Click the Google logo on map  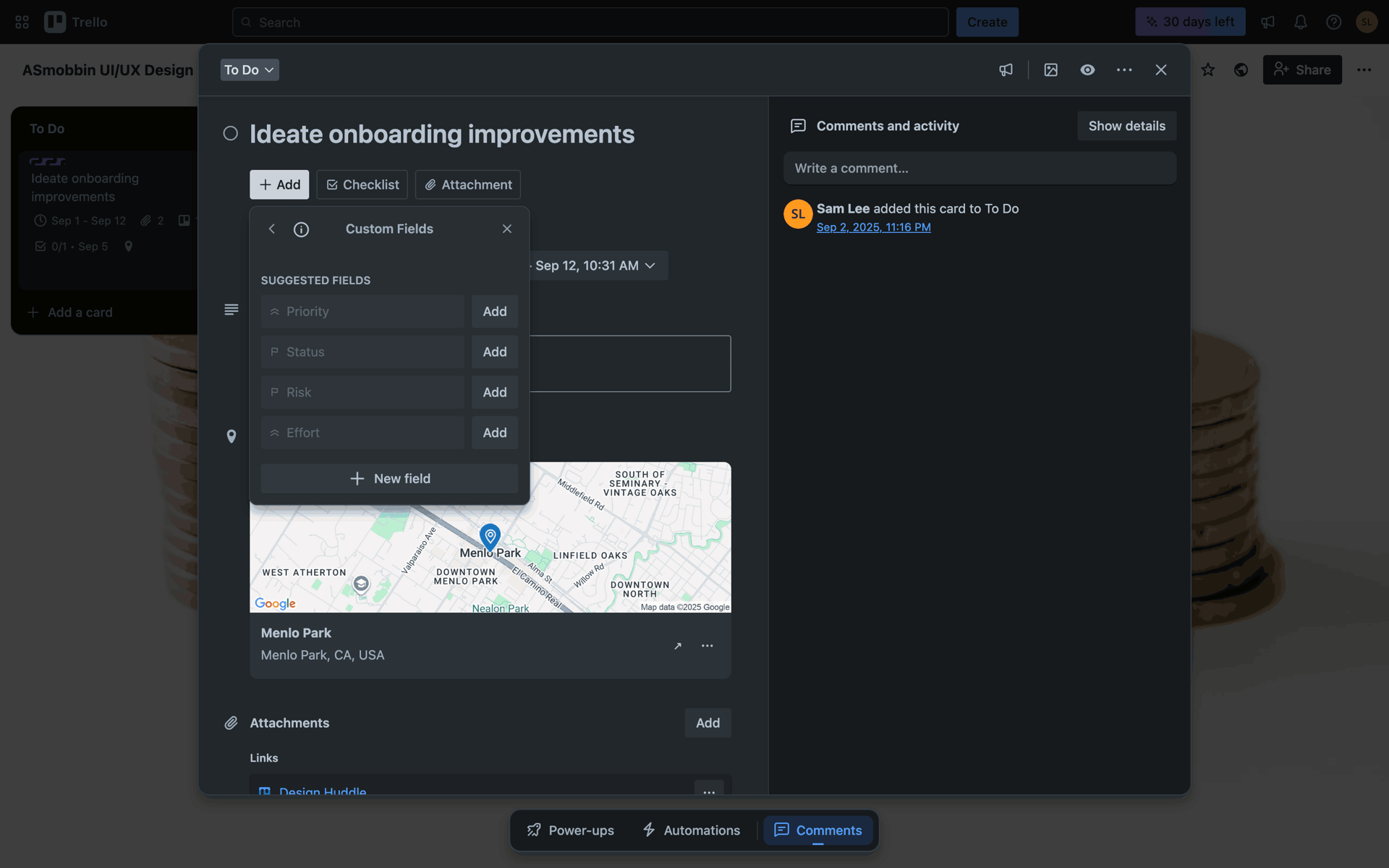275,603
